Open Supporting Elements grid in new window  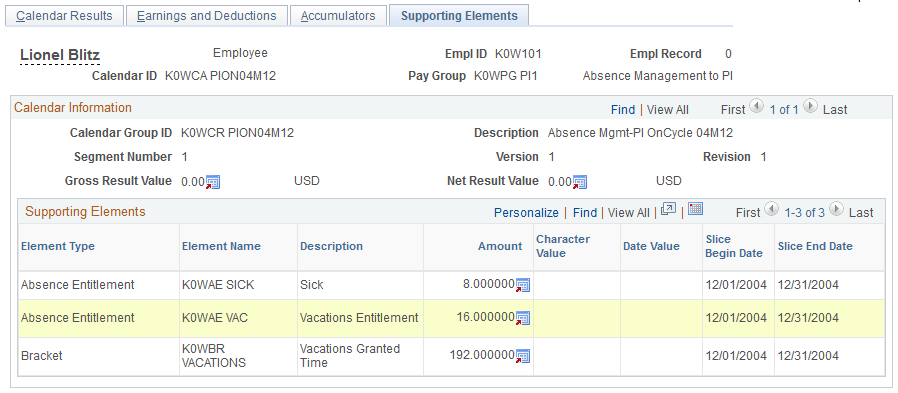(668, 210)
